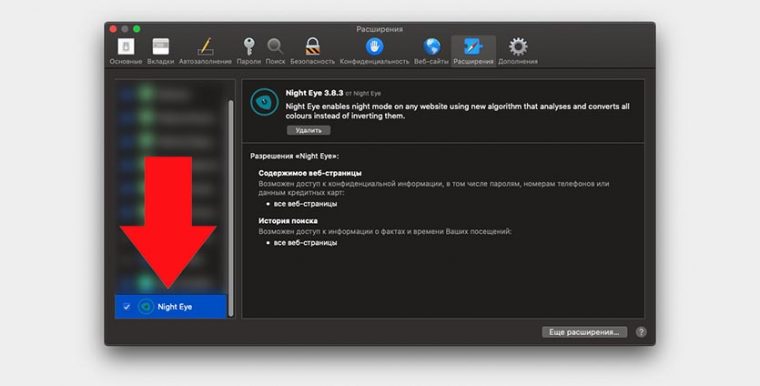Open help with the question mark button

pos(641,332)
